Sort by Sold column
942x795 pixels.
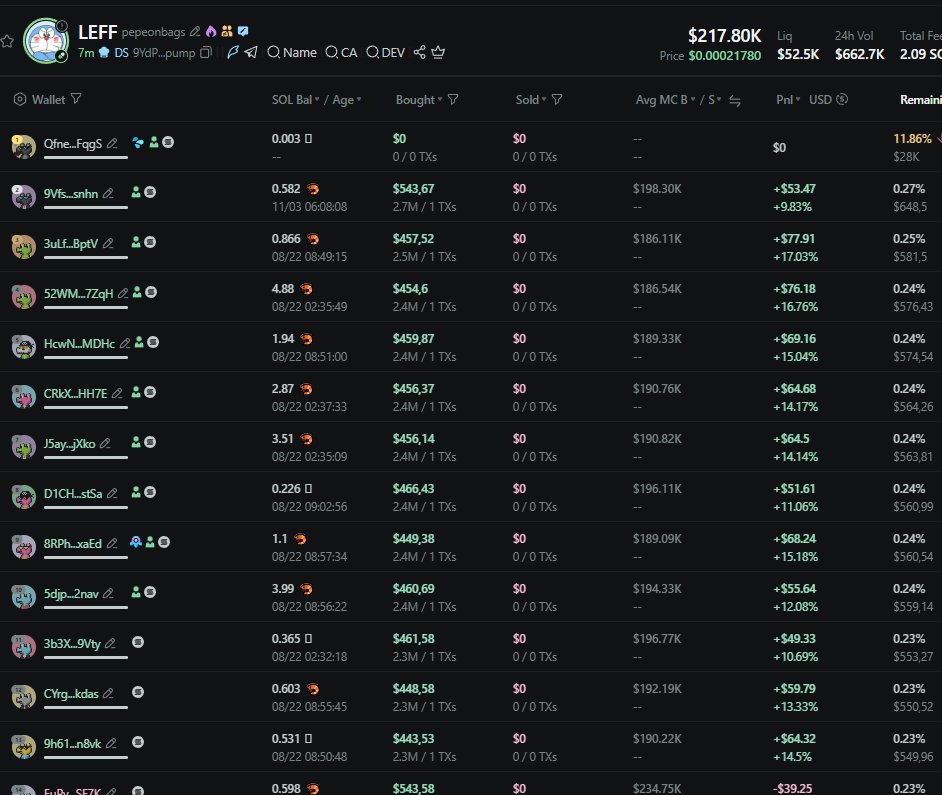click(x=531, y=100)
